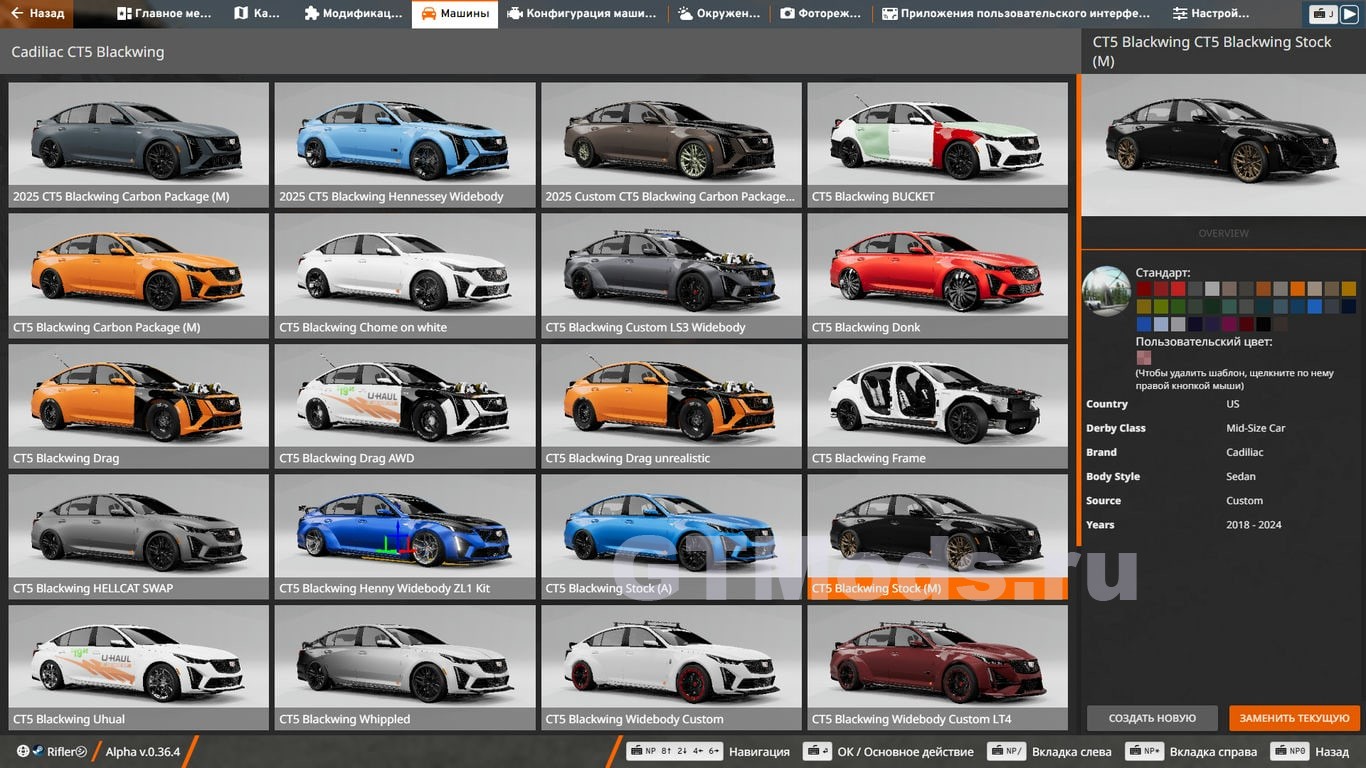Choose CT5 Blackwing Chome on white
The image size is (1366, 768).
point(405,275)
